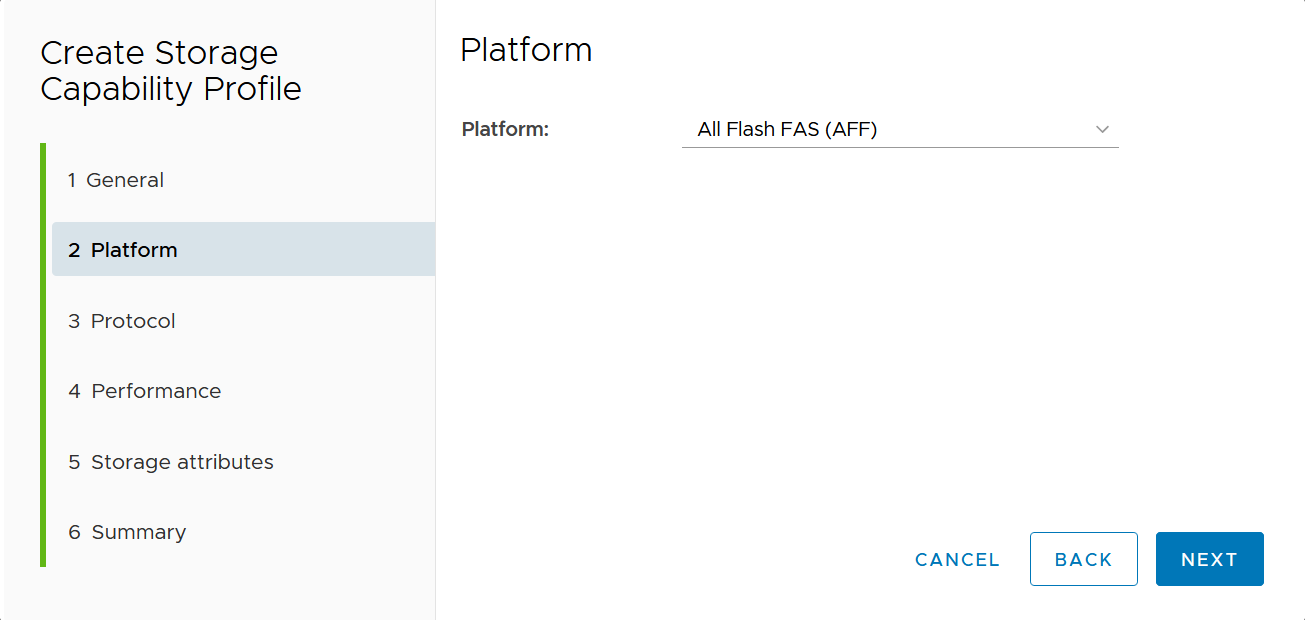Proceed with the NEXT button

(x=1209, y=560)
